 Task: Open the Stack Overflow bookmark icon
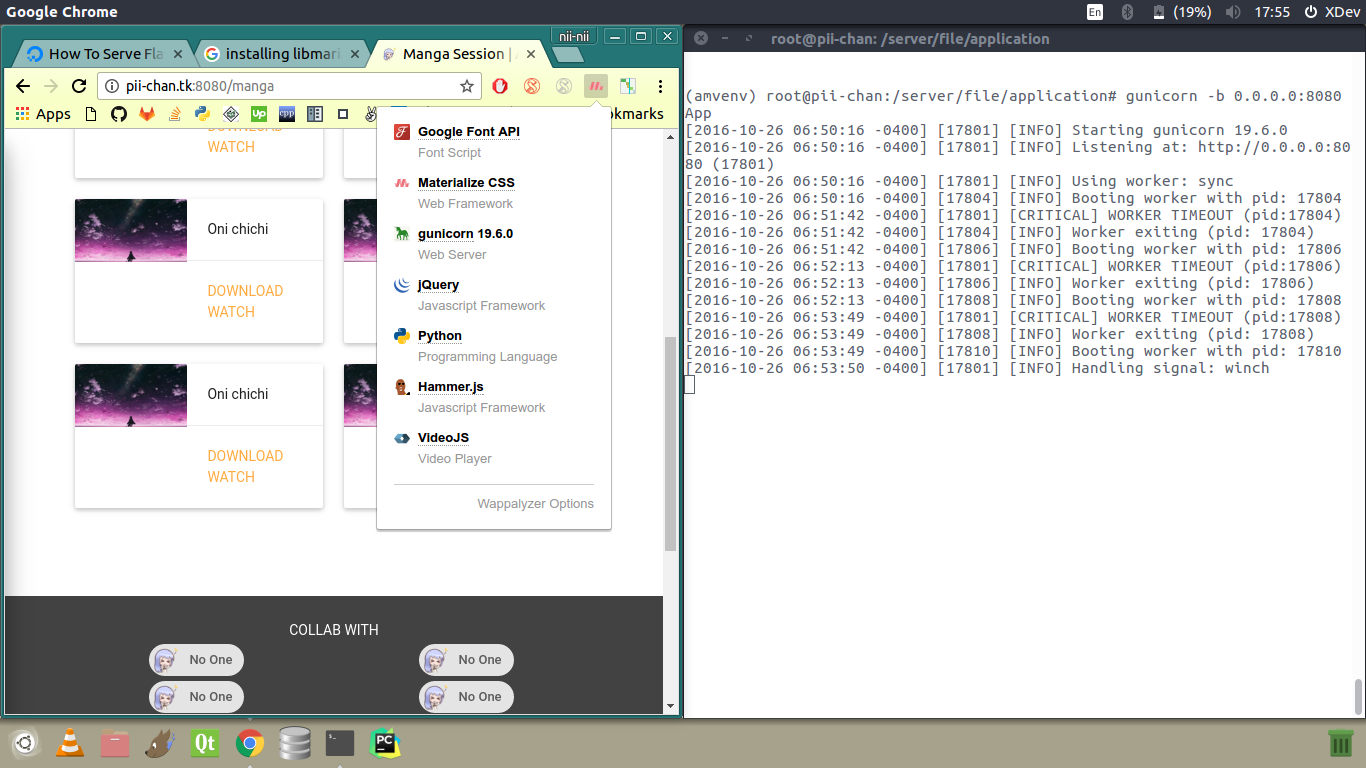[174, 114]
